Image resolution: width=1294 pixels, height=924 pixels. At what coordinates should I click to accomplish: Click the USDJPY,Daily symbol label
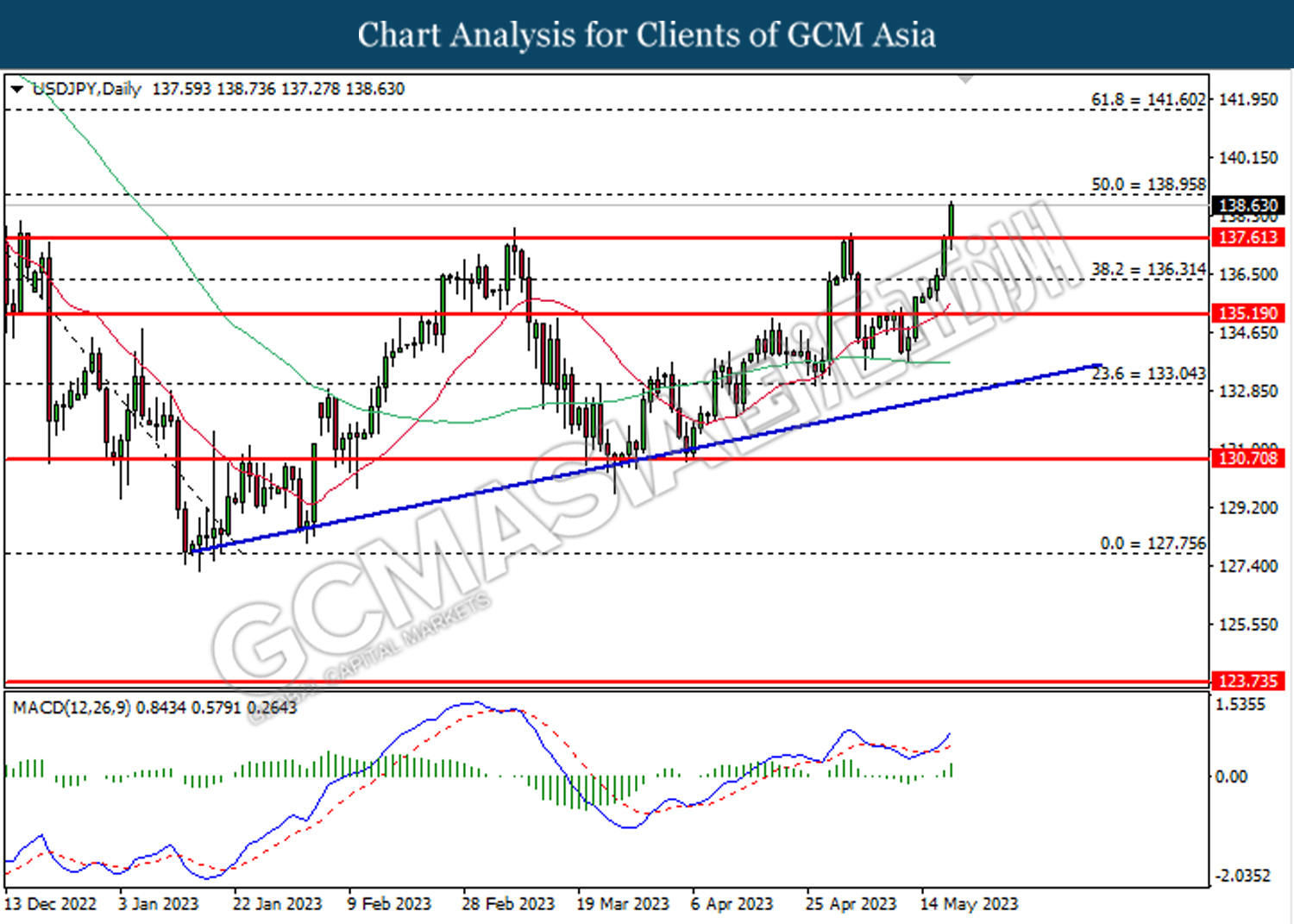[x=86, y=89]
